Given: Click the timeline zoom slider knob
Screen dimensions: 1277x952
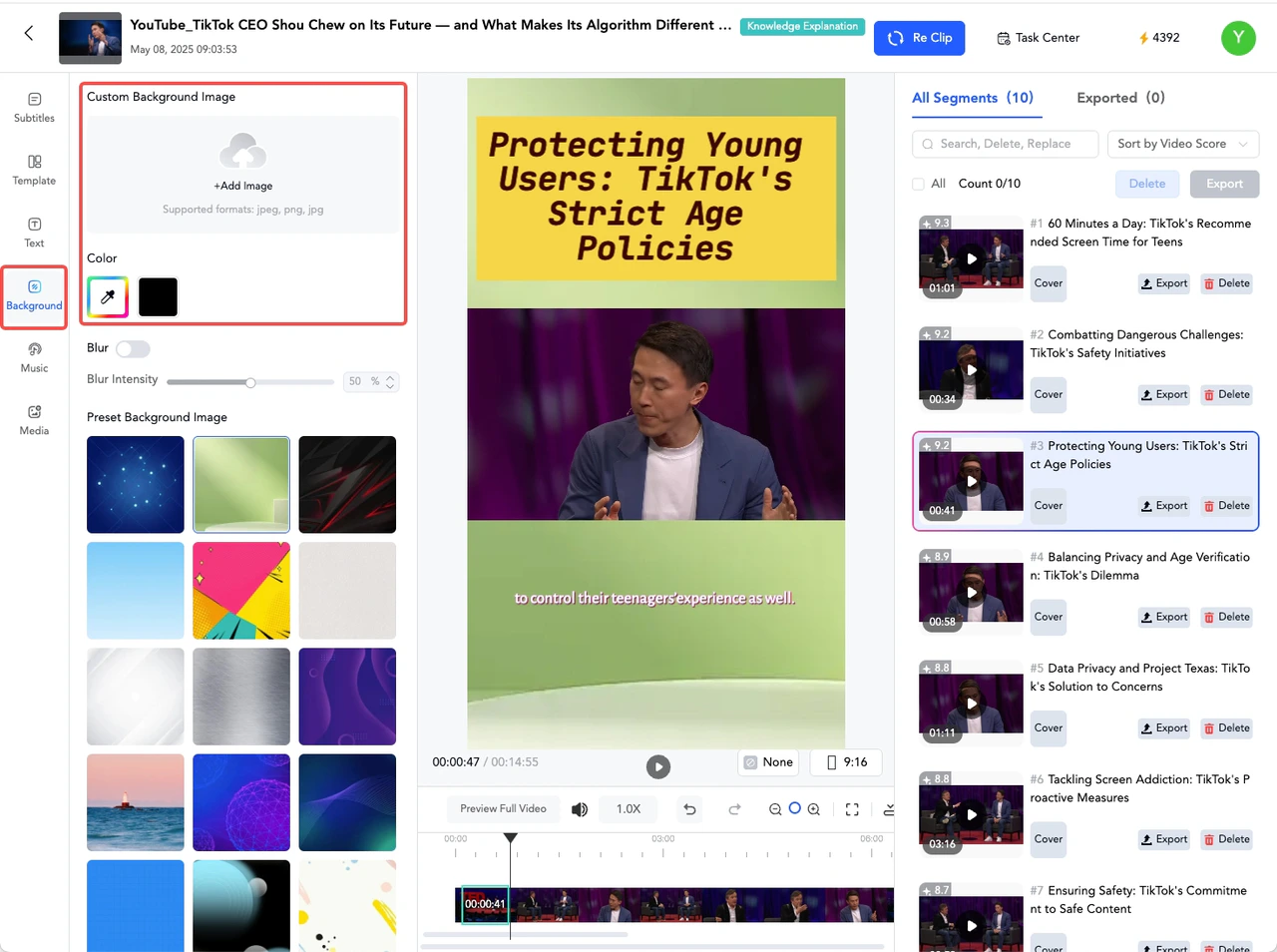Looking at the screenshot, I should coord(795,808).
